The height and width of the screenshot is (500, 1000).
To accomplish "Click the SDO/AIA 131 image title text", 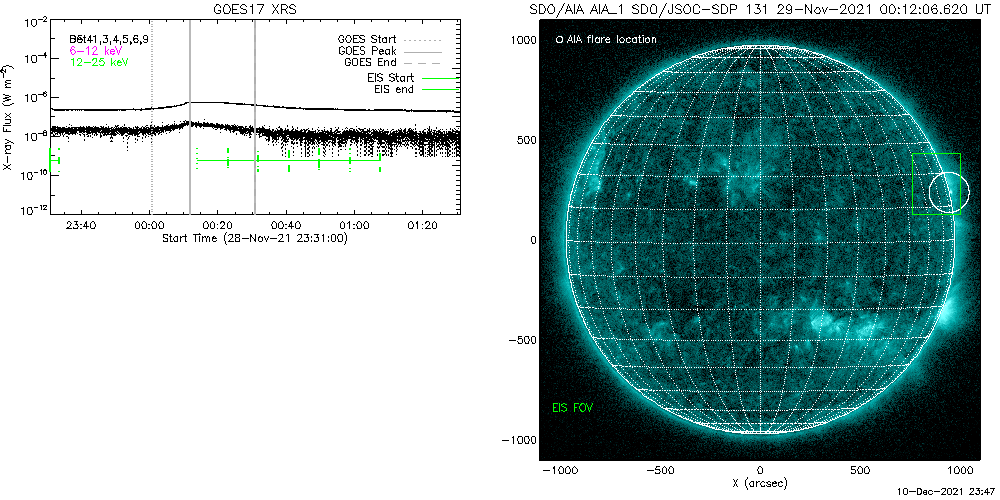I will point(759,10).
